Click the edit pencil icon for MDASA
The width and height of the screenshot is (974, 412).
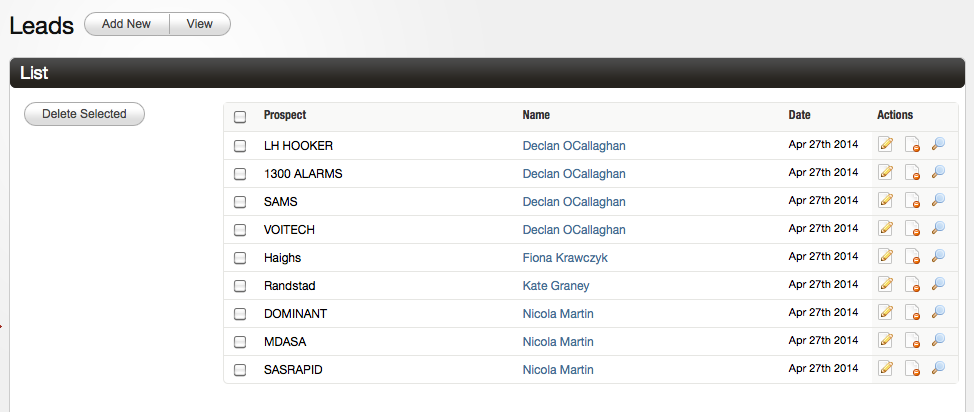[886, 341]
